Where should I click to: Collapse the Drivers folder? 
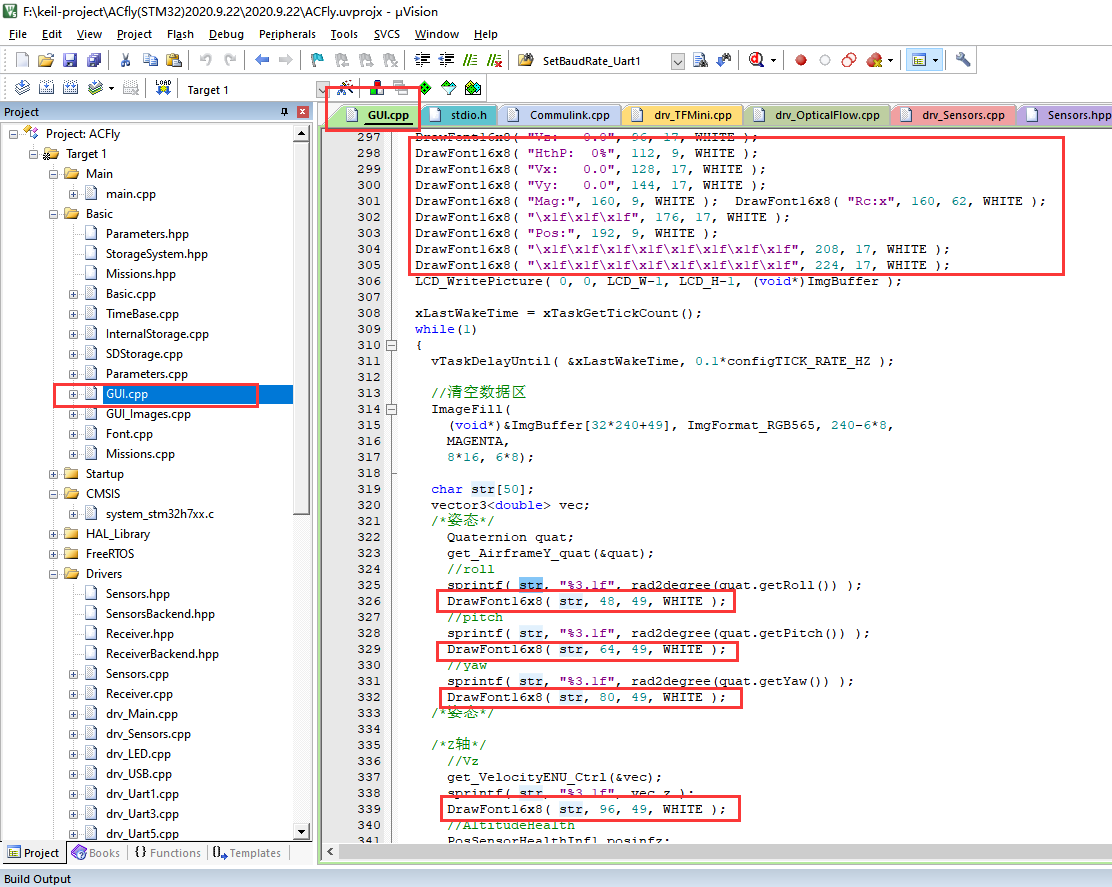pyautogui.click(x=53, y=574)
